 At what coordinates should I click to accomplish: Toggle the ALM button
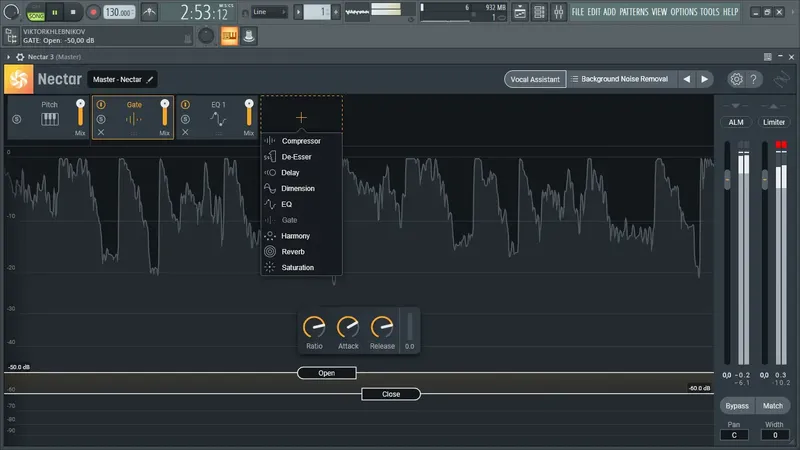pyautogui.click(x=736, y=122)
